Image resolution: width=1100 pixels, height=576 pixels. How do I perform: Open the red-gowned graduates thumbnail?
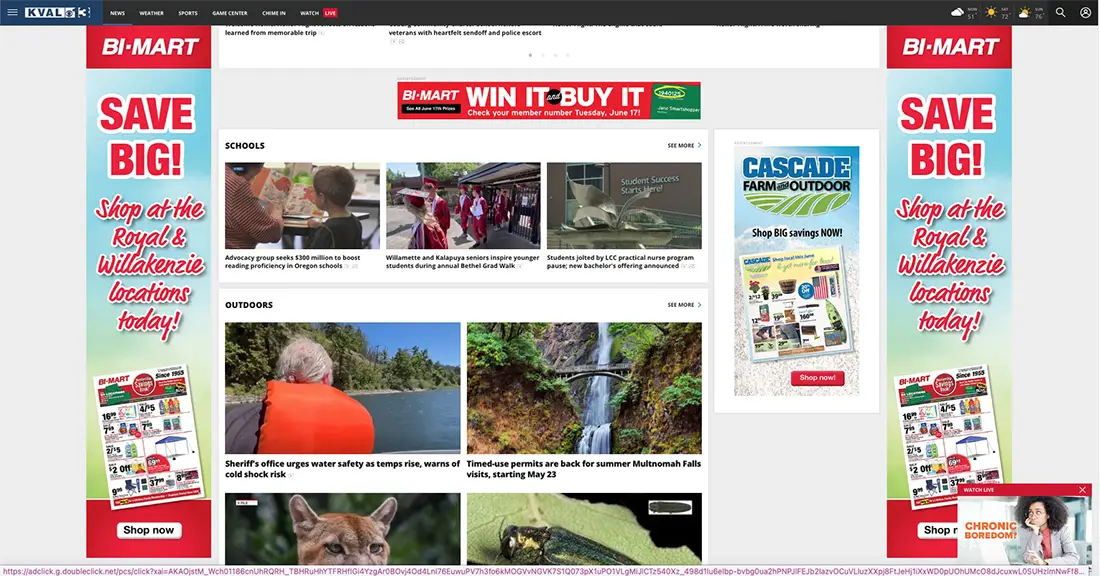463,206
